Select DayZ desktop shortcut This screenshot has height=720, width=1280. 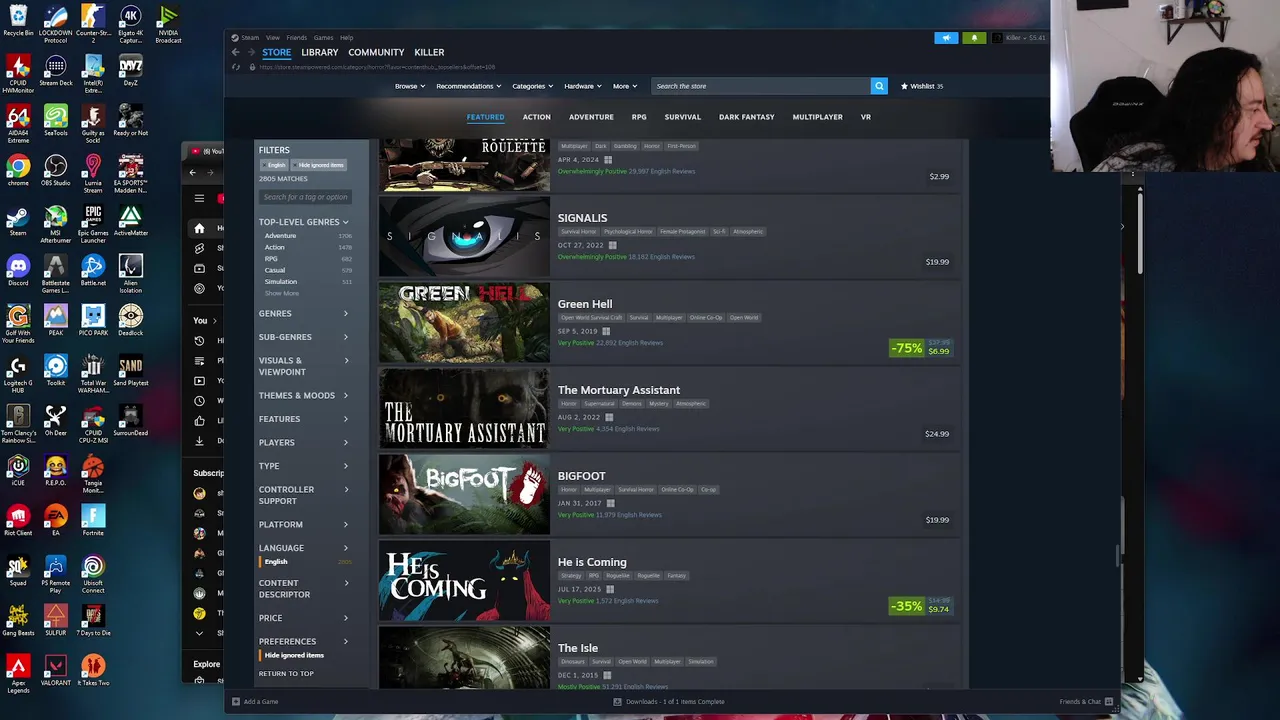click(131, 71)
